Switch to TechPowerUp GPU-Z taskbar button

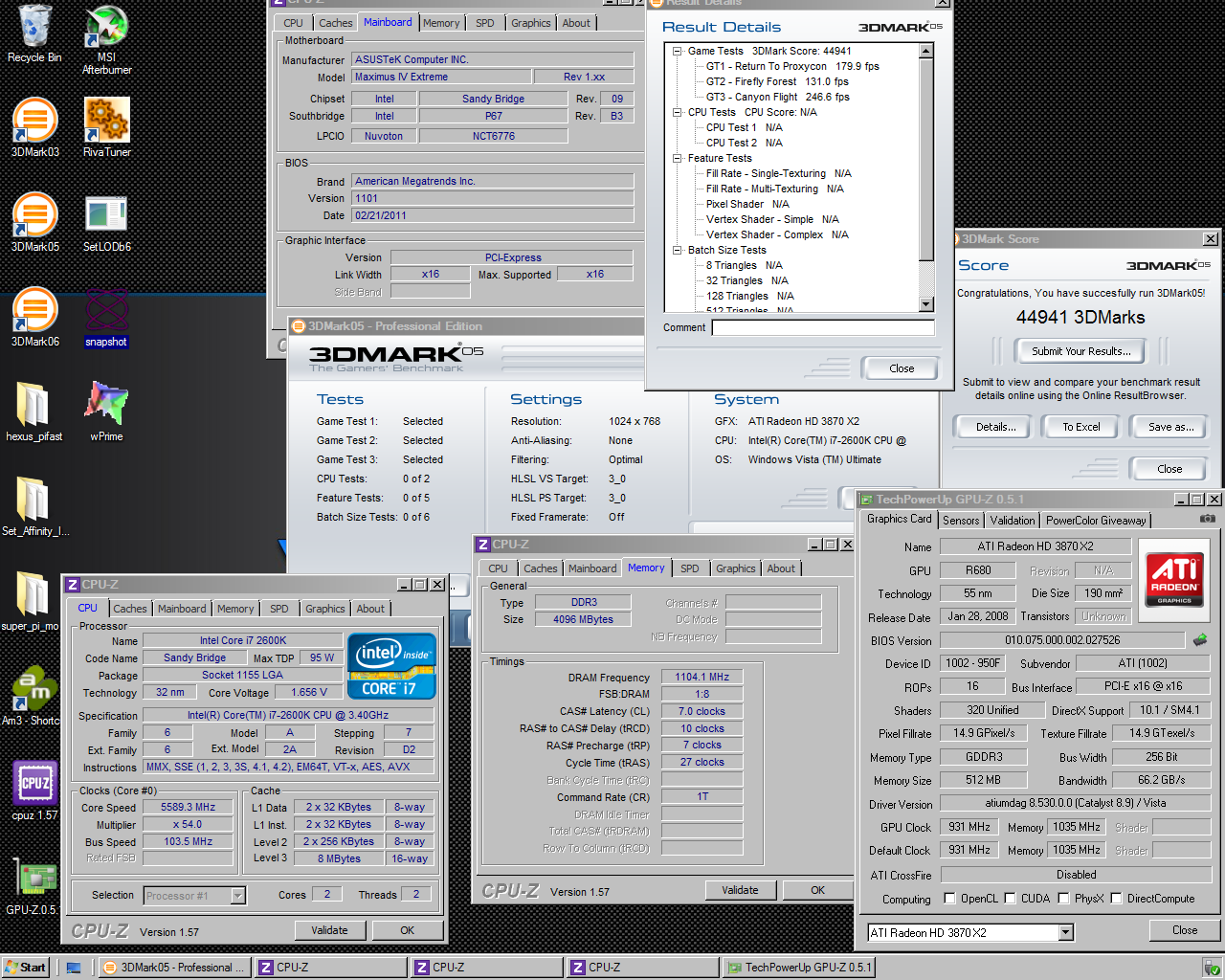pos(800,968)
